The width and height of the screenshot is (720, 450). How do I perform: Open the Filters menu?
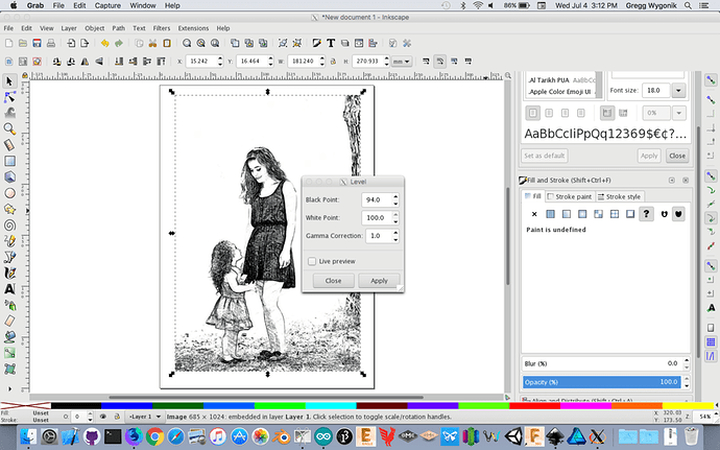click(162, 28)
